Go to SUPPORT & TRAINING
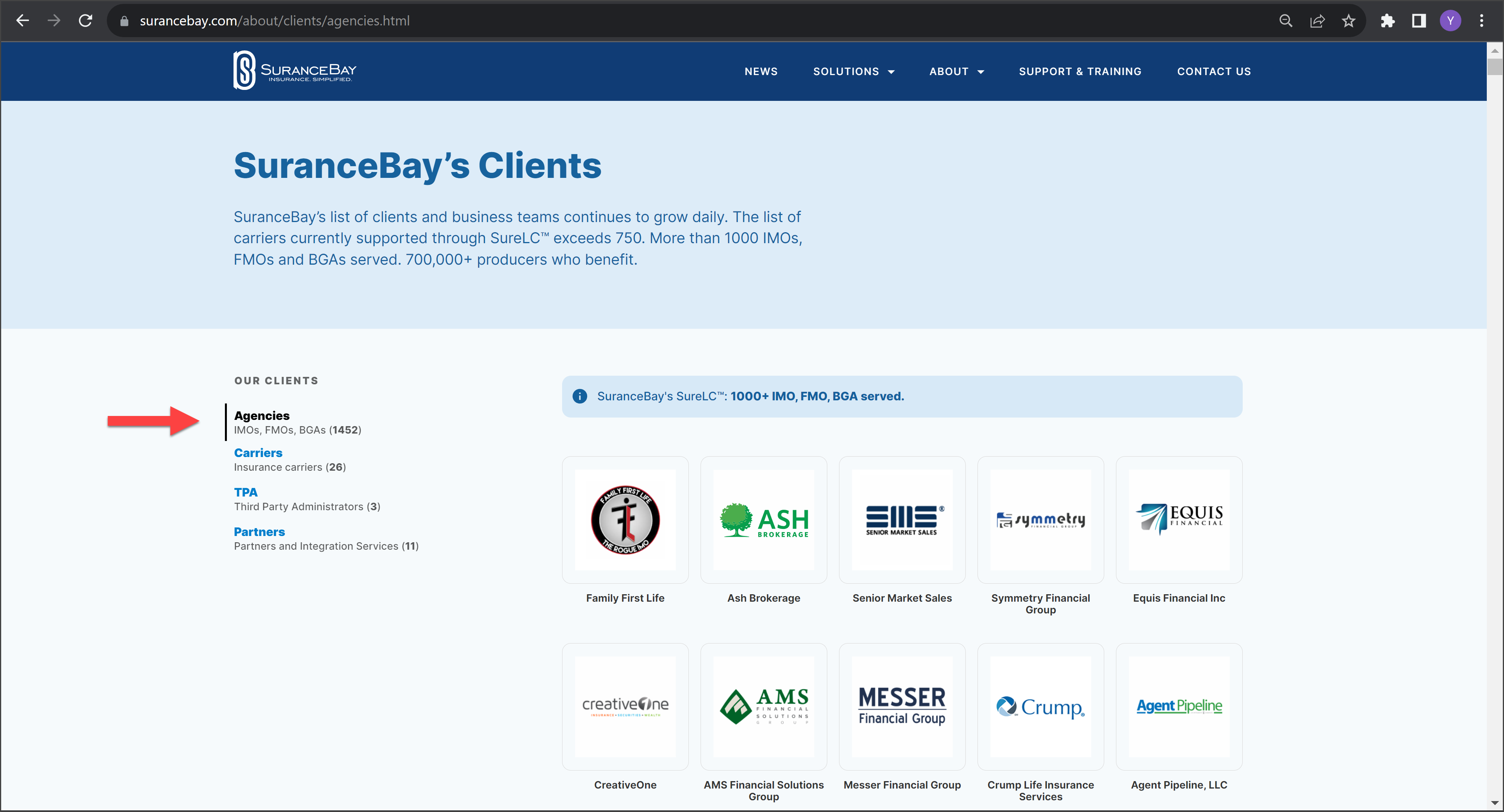 tap(1080, 72)
